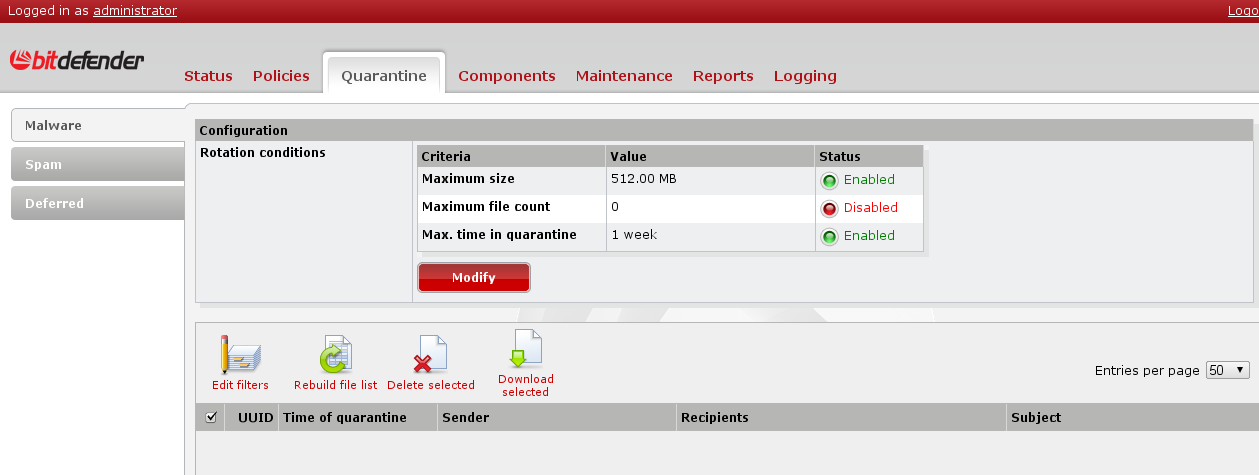Click red Disabled indicator for Maximum file count
1259x475 pixels.
[829, 208]
